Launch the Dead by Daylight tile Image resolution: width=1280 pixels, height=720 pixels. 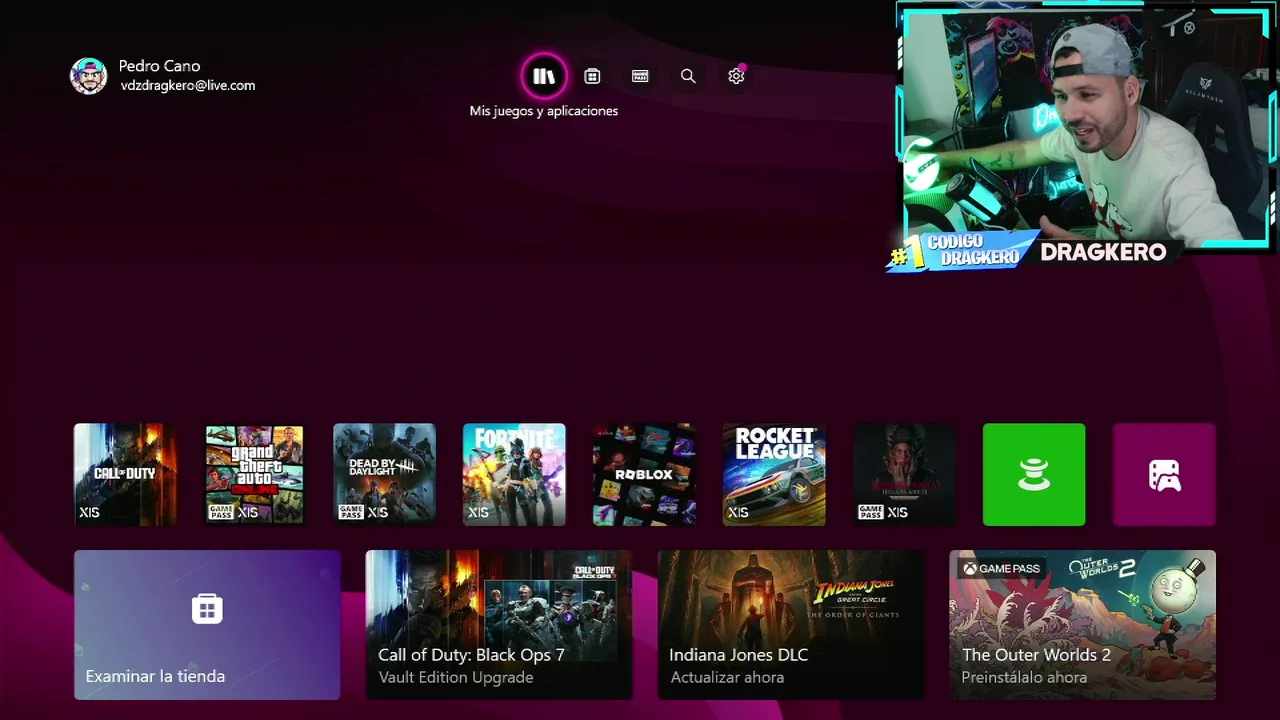(x=384, y=474)
